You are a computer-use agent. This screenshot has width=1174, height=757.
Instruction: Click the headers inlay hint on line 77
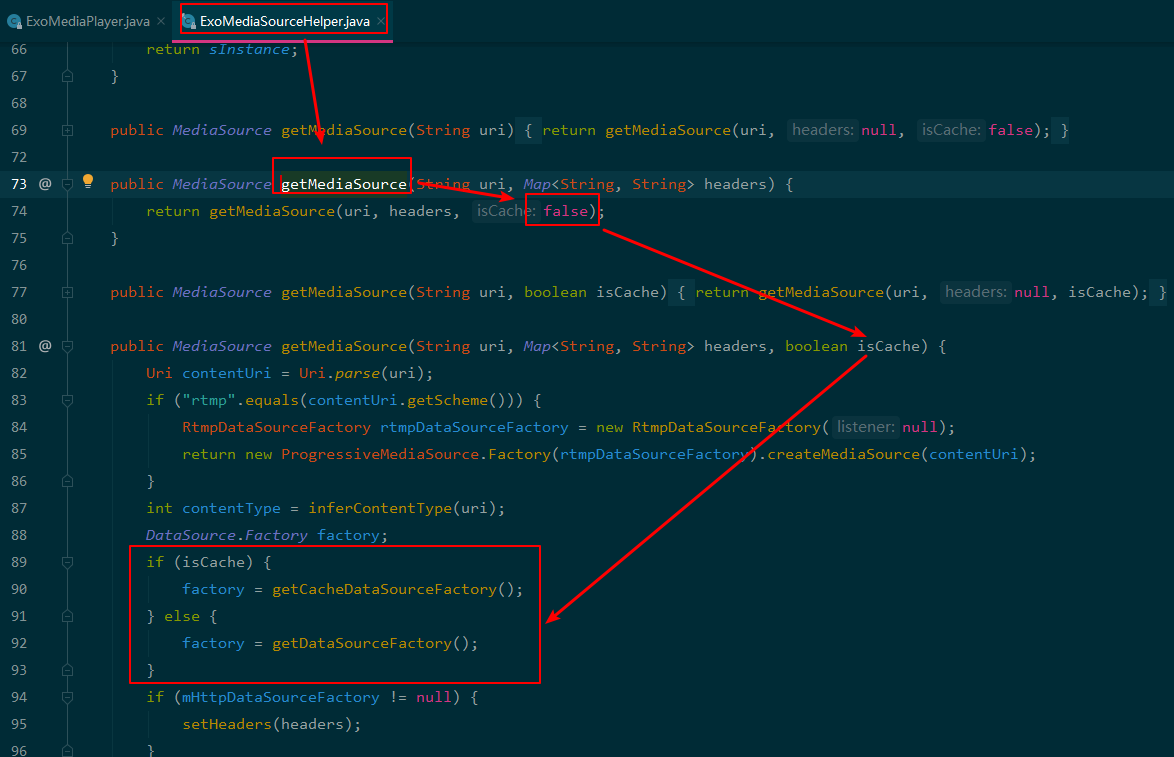(975, 292)
